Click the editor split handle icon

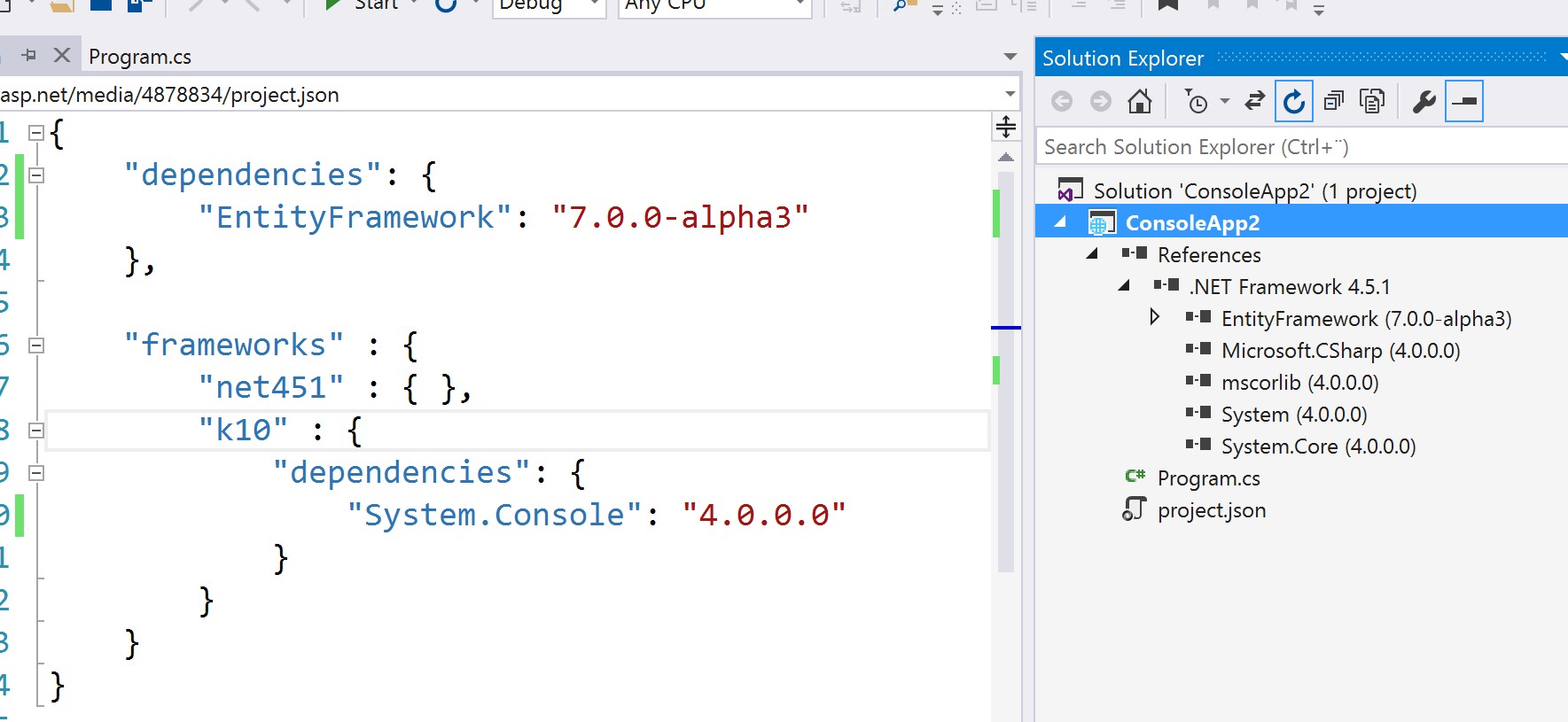(1005, 127)
